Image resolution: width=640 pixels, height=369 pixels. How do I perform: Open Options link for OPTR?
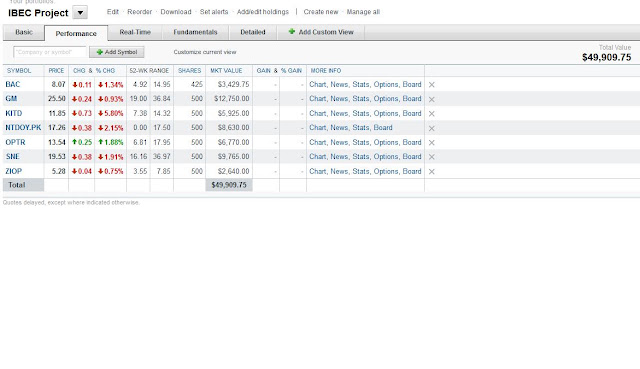(x=386, y=142)
